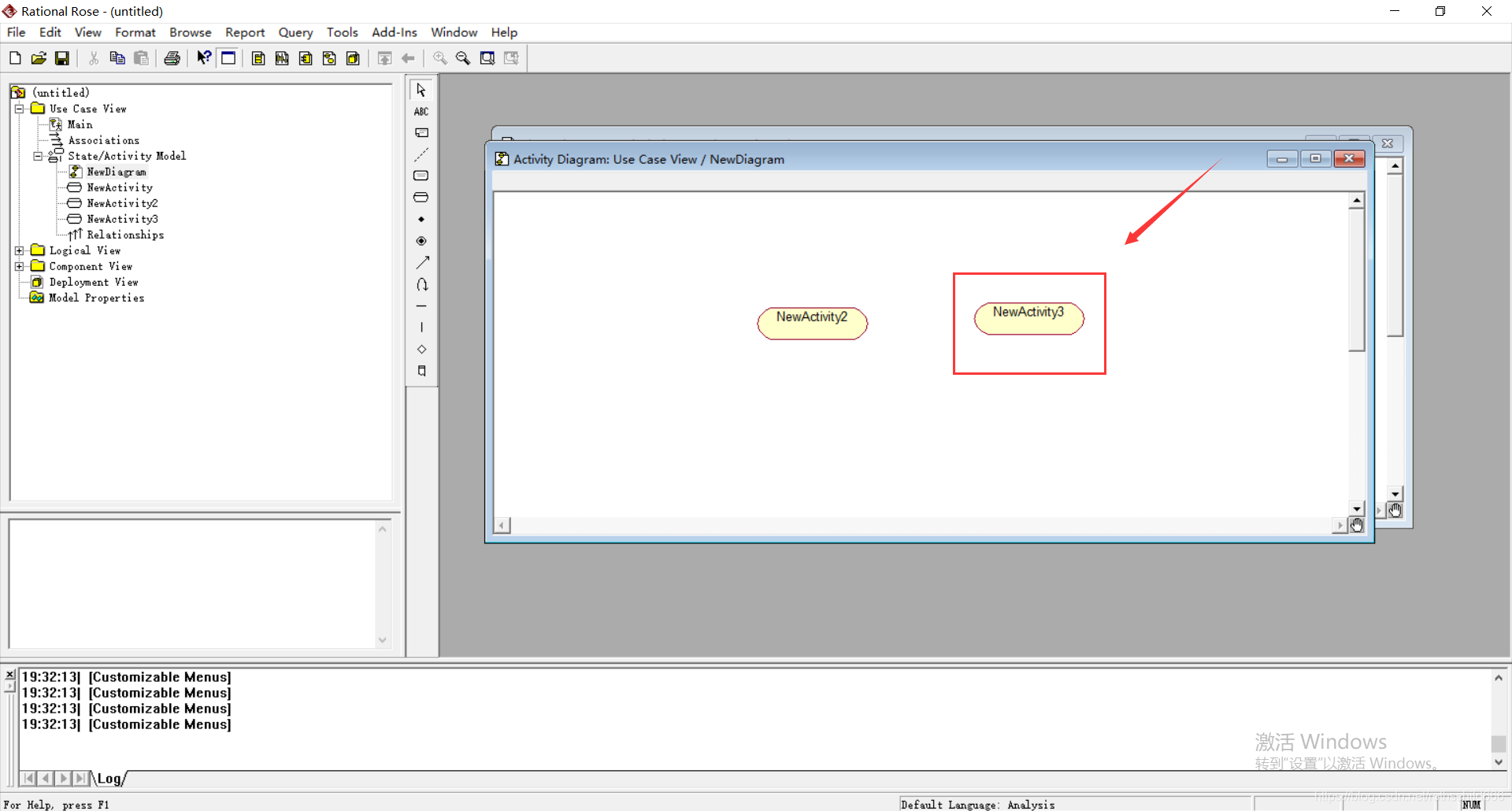Select the End State bullseye tool
Viewport: 1512px width, 811px height.
pyautogui.click(x=421, y=241)
